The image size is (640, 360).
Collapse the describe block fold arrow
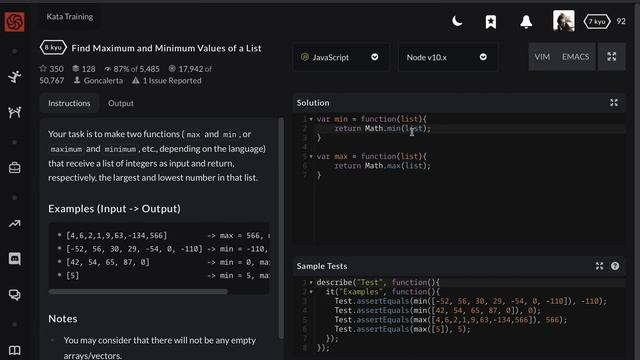pyautogui.click(x=311, y=282)
